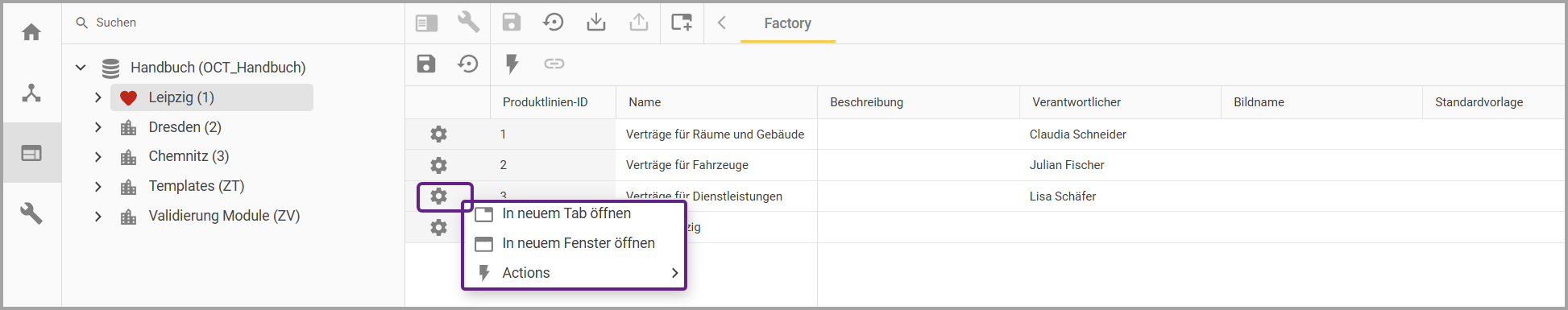This screenshot has width=1568, height=310.
Task: Click the Handbuch database icon
Action: (111, 68)
